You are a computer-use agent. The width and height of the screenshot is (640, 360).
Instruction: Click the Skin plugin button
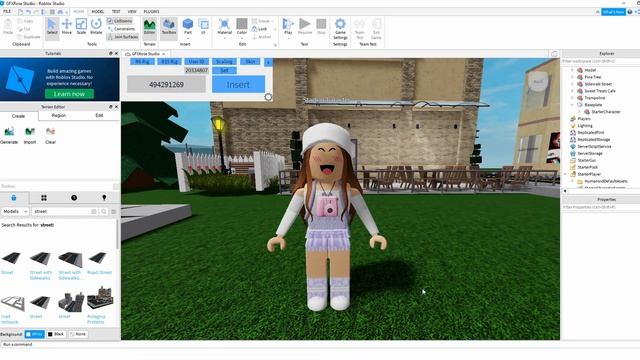pos(250,62)
